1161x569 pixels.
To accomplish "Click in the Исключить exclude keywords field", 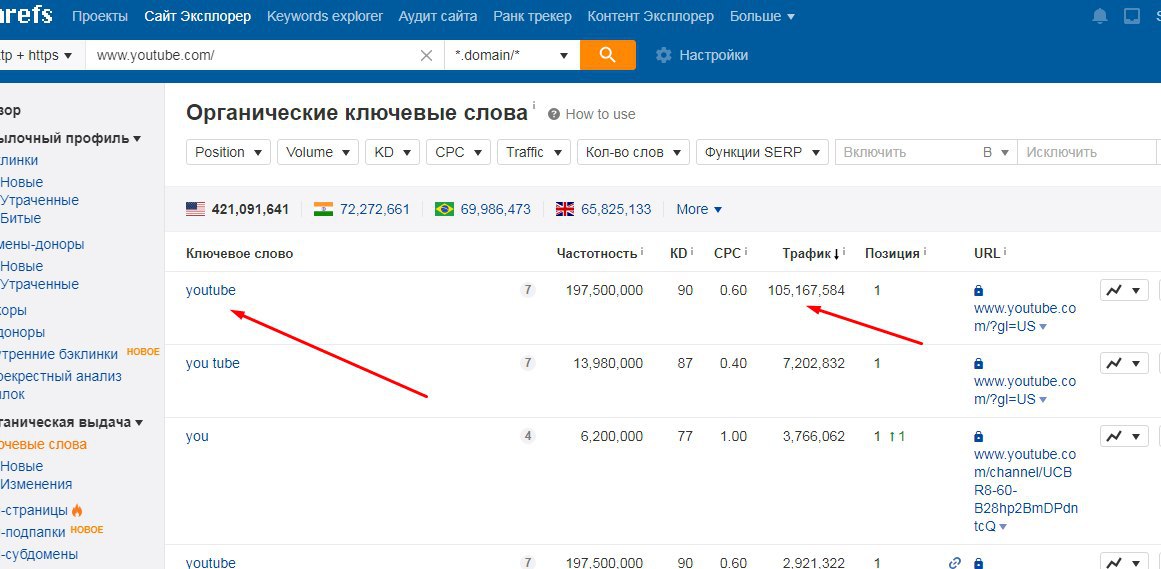I will click(x=1086, y=152).
